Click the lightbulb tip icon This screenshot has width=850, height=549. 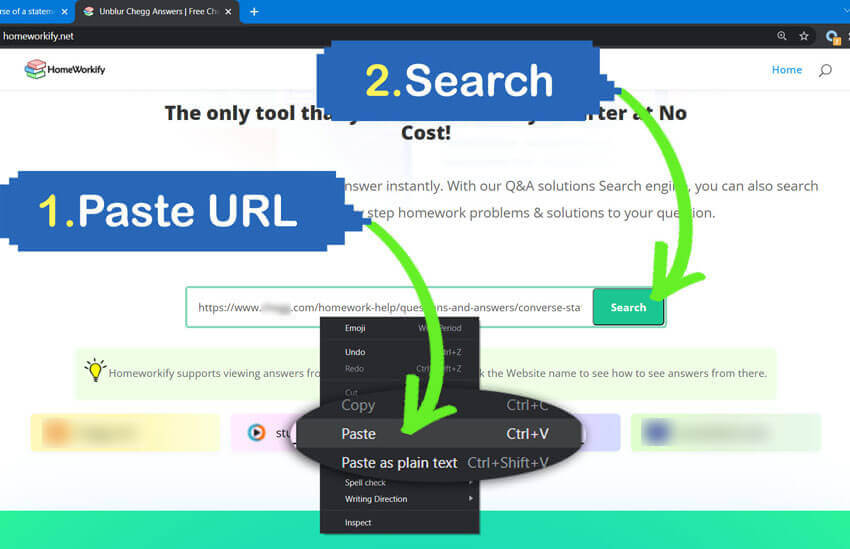pyautogui.click(x=95, y=370)
